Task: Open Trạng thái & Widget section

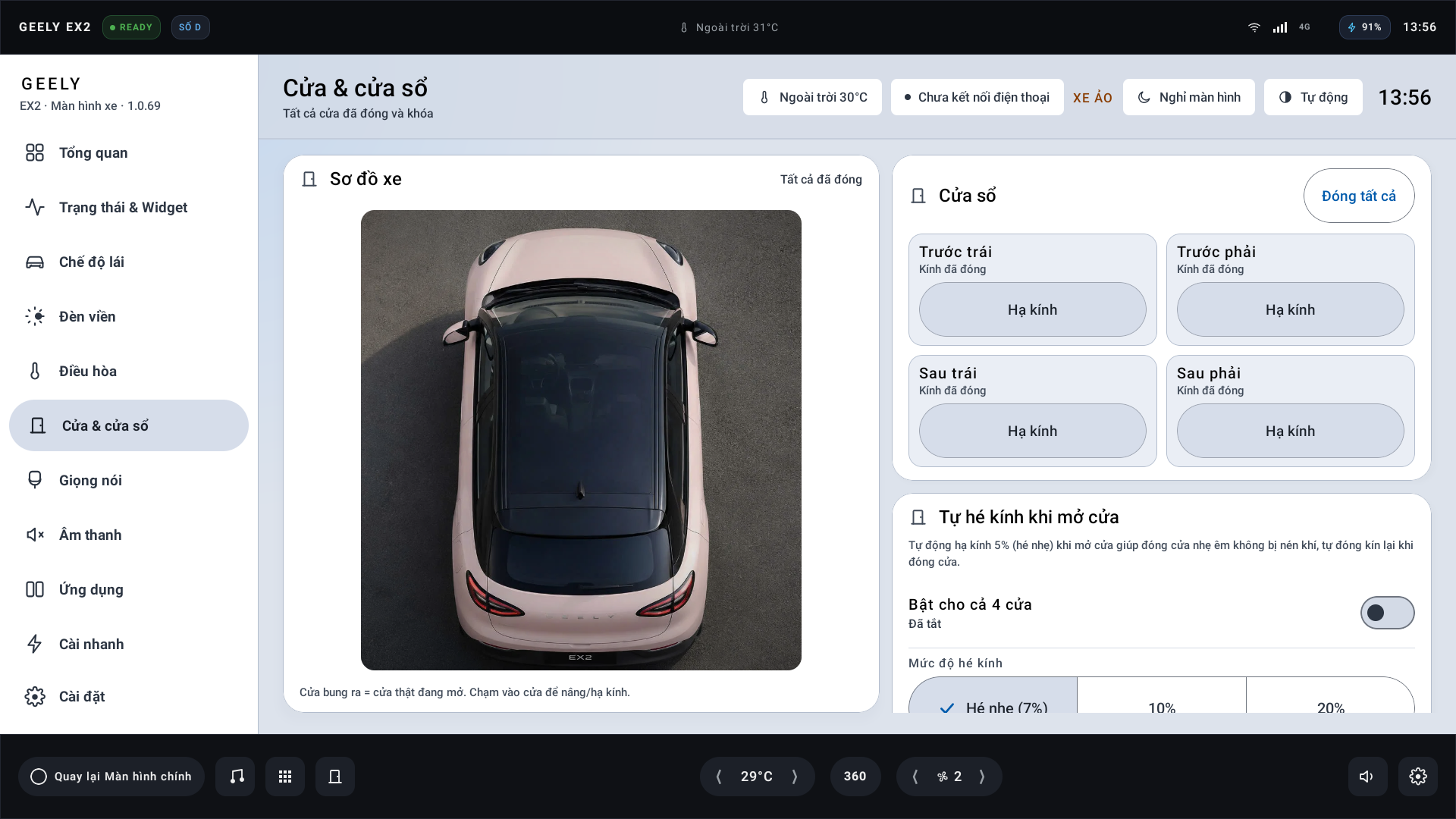Action: pyautogui.click(x=129, y=207)
